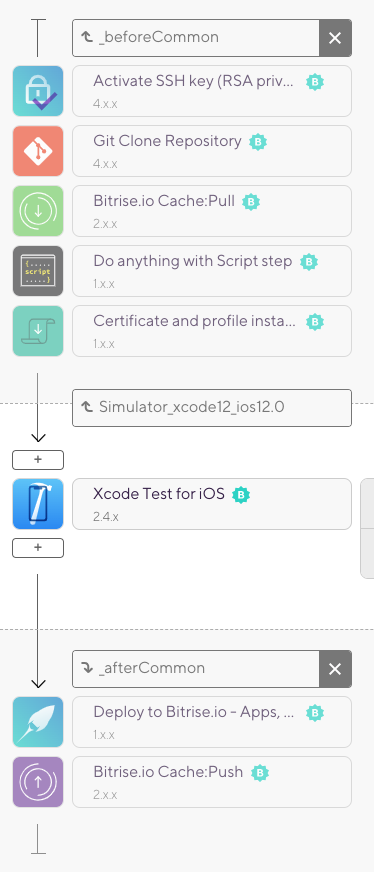Select the _beforeCommon workflow label
Image resolution: width=374 pixels, height=872 pixels.
pyautogui.click(x=158, y=38)
